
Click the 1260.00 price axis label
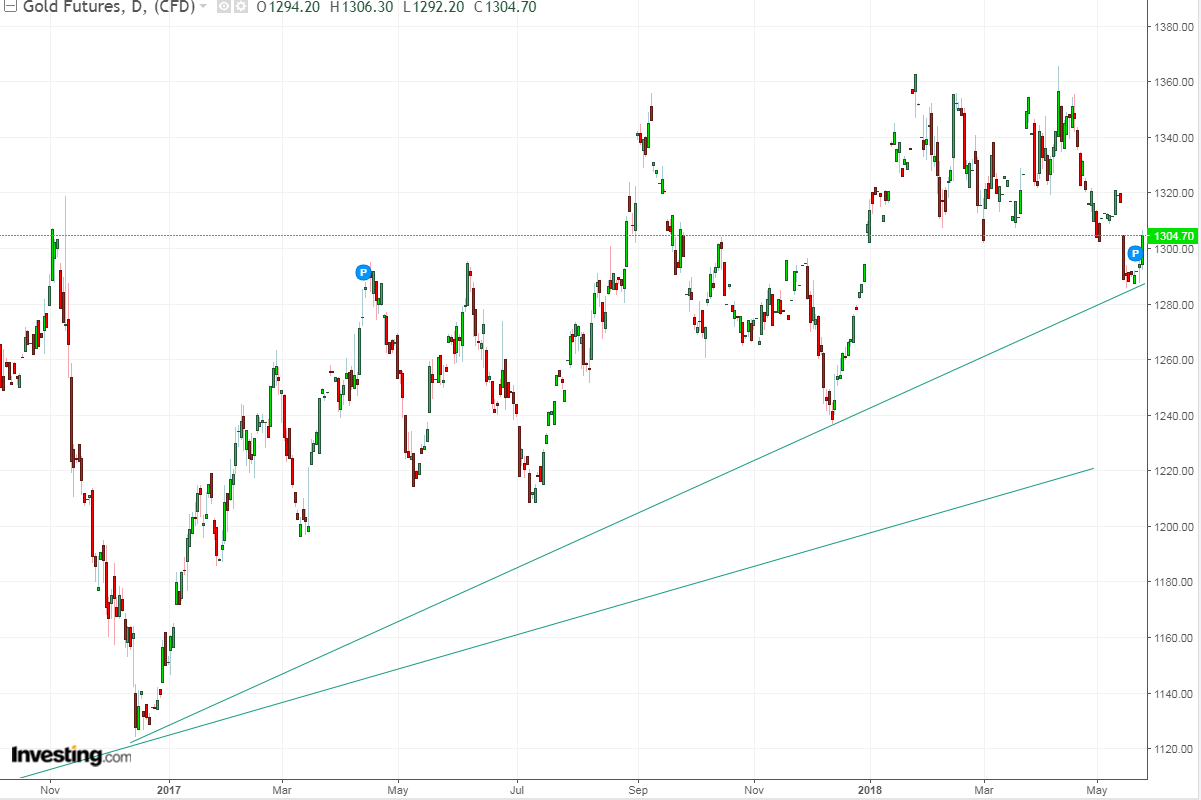coord(1174,360)
